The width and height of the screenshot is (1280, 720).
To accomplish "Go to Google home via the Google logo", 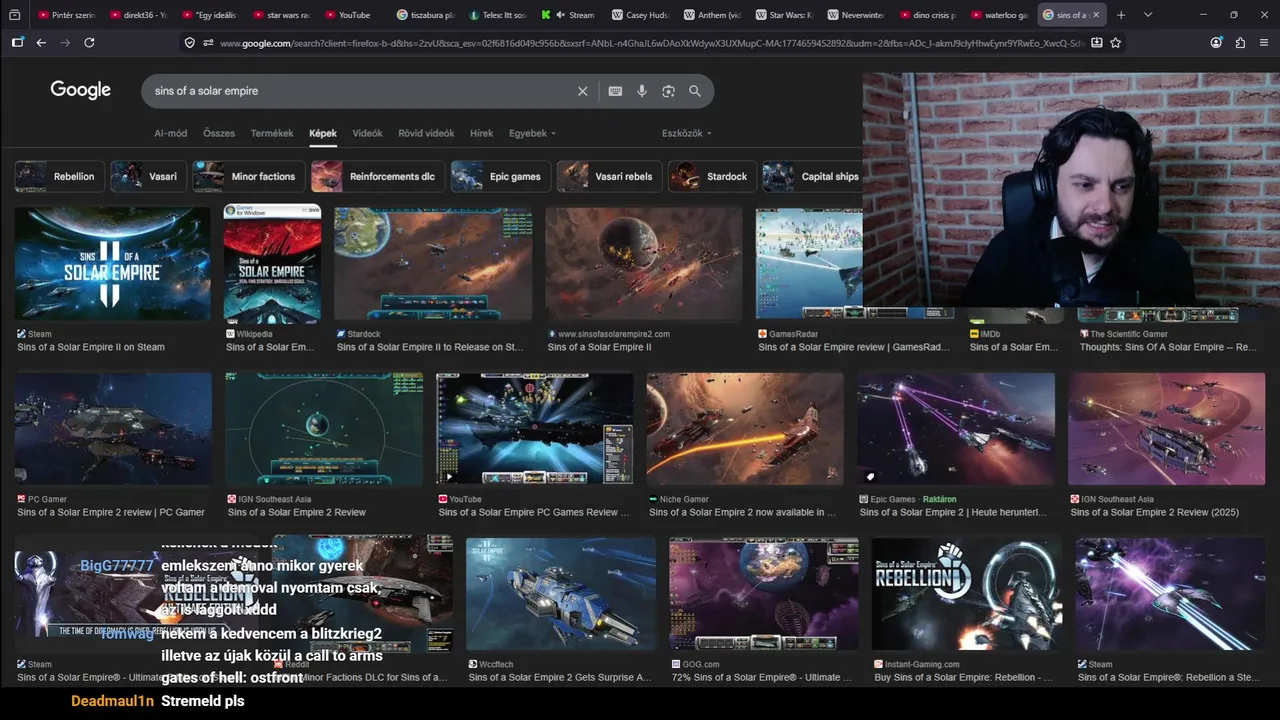I will point(81,90).
